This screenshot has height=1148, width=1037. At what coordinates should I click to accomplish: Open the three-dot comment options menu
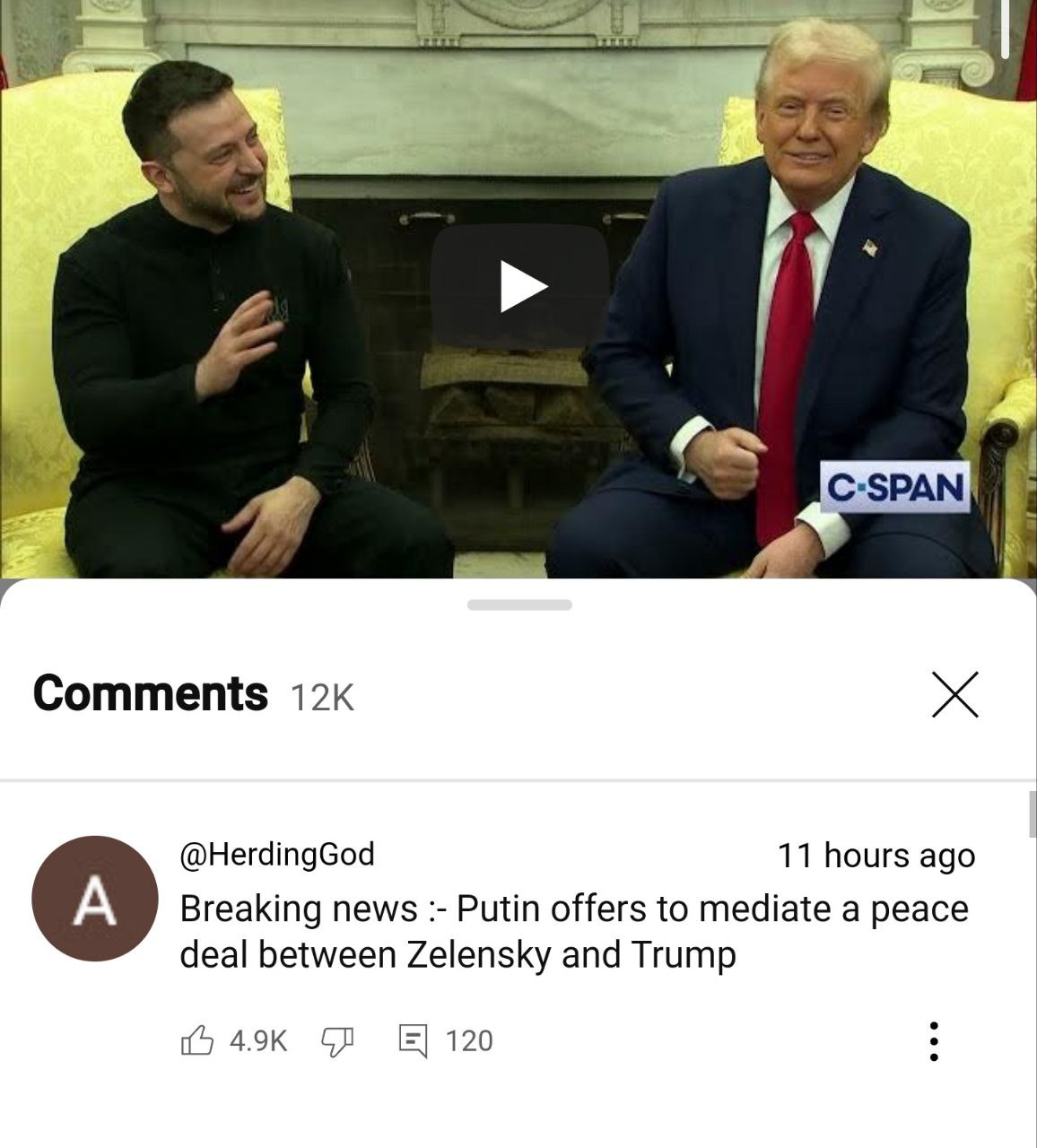(934, 1041)
